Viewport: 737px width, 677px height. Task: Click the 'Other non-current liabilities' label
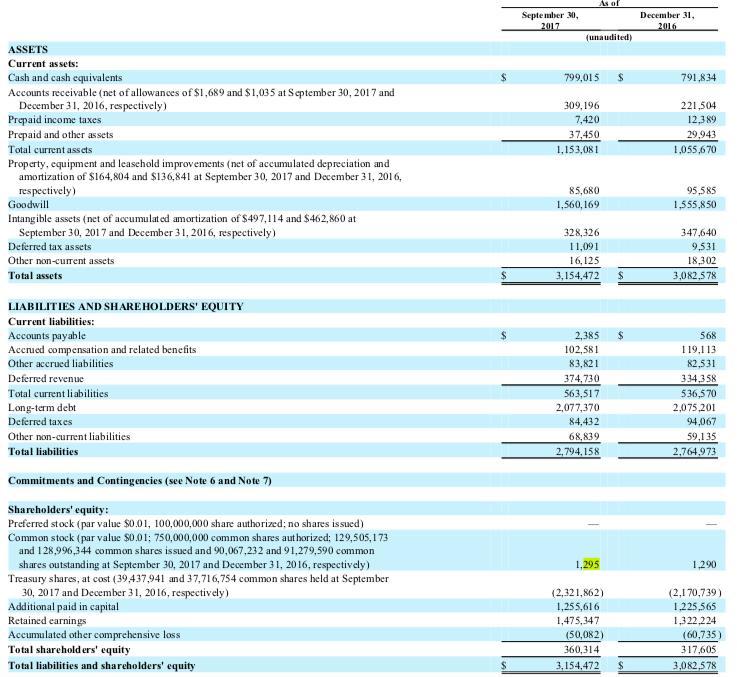click(x=69, y=436)
